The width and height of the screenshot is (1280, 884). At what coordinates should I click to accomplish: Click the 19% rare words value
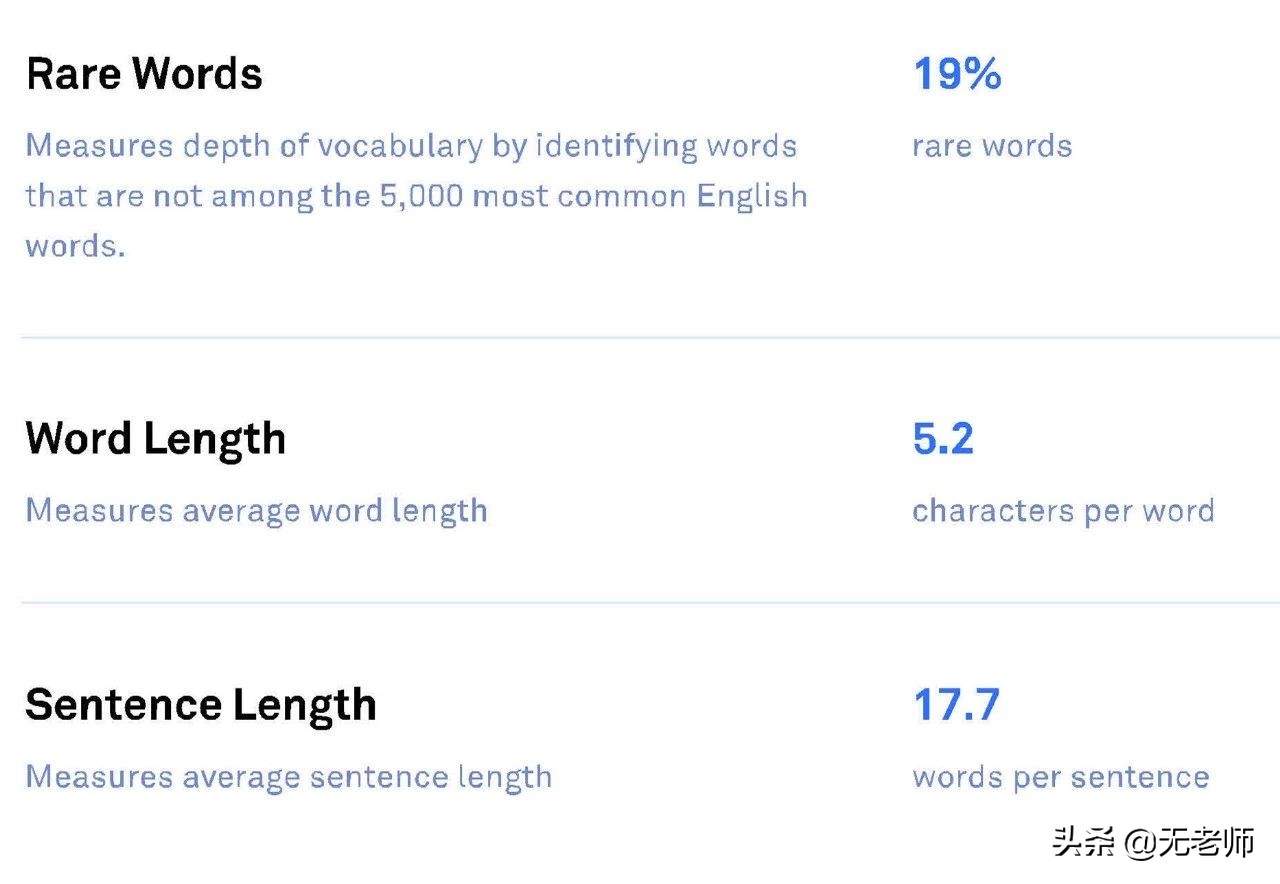pos(957,74)
